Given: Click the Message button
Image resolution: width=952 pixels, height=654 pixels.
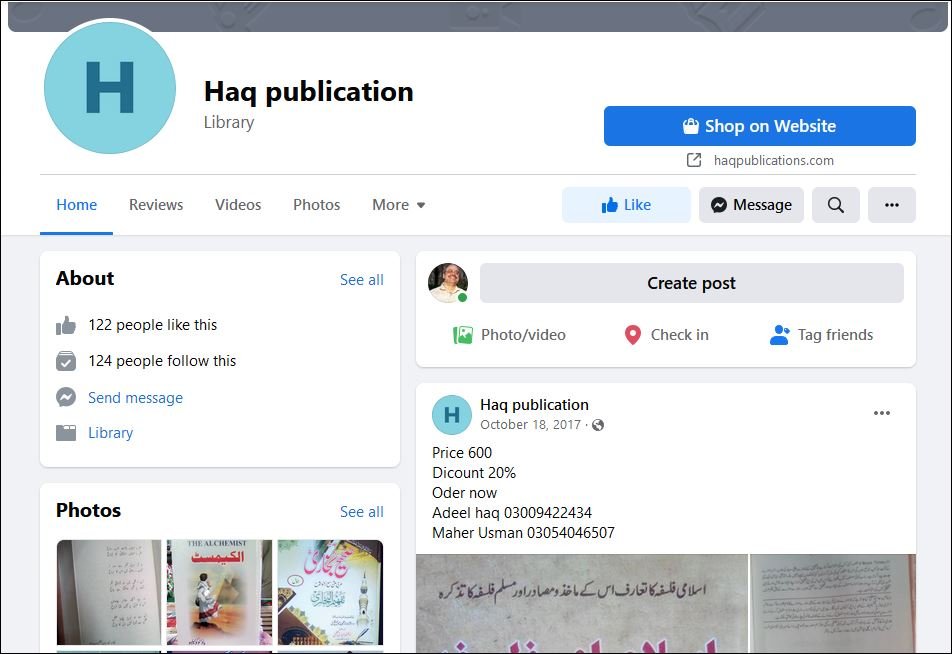Looking at the screenshot, I should point(751,205).
